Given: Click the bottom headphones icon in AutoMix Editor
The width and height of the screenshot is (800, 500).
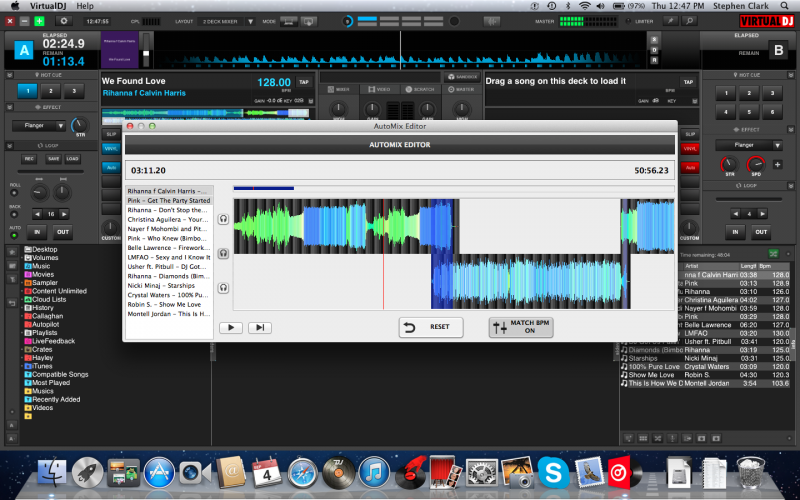Looking at the screenshot, I should tap(223, 288).
